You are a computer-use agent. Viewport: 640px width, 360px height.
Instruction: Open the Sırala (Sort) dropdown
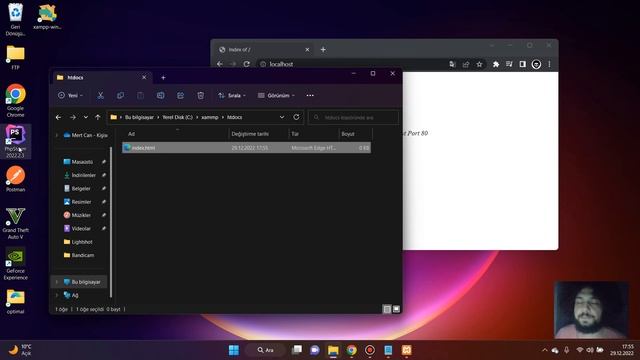tap(232, 96)
